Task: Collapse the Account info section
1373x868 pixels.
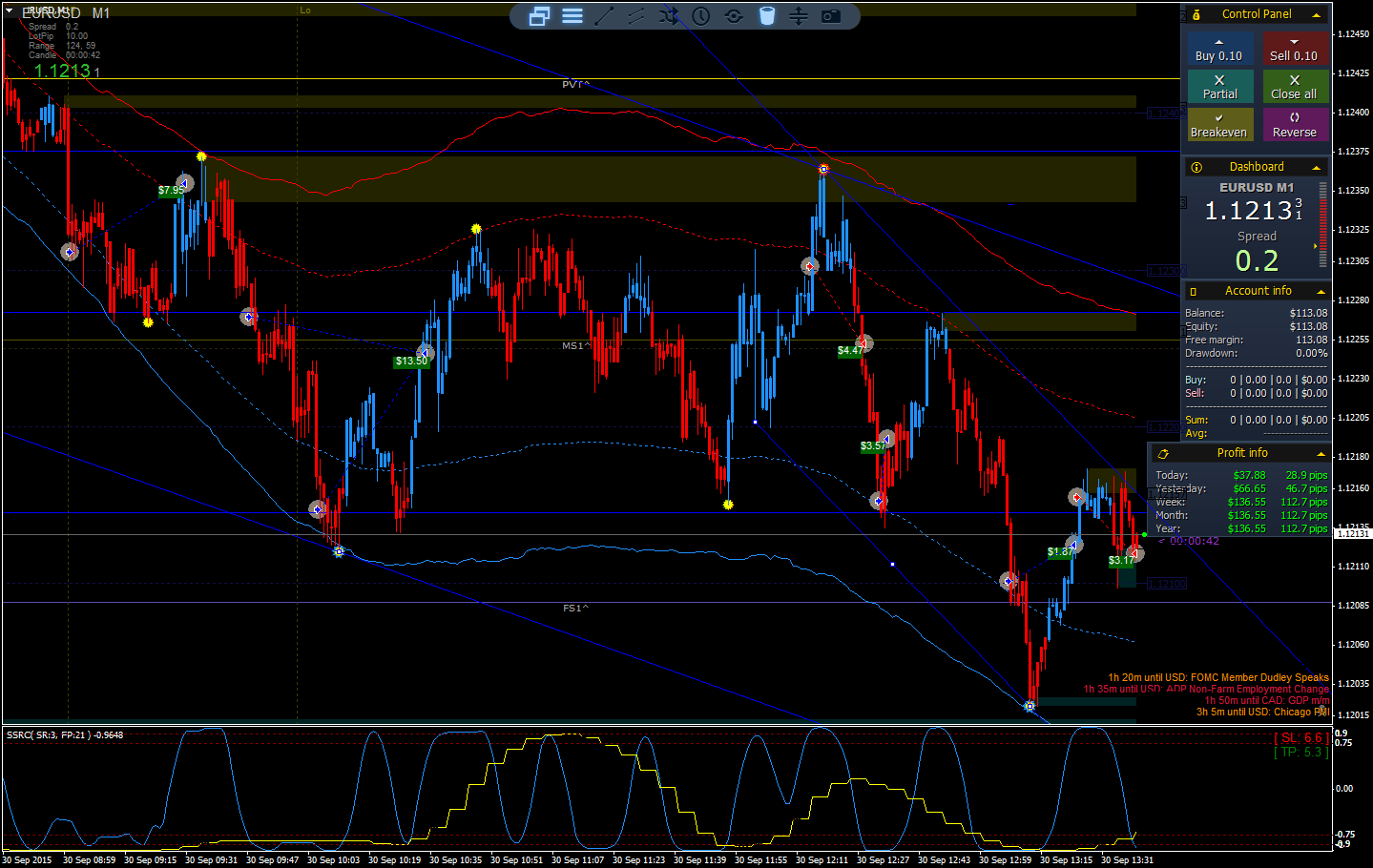Action: click(x=1321, y=292)
